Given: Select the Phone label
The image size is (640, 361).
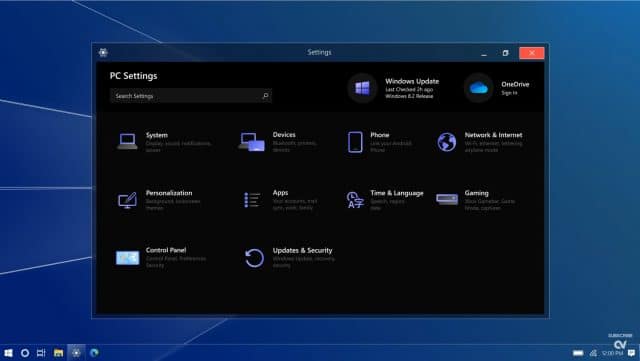Looking at the screenshot, I should [380, 135].
